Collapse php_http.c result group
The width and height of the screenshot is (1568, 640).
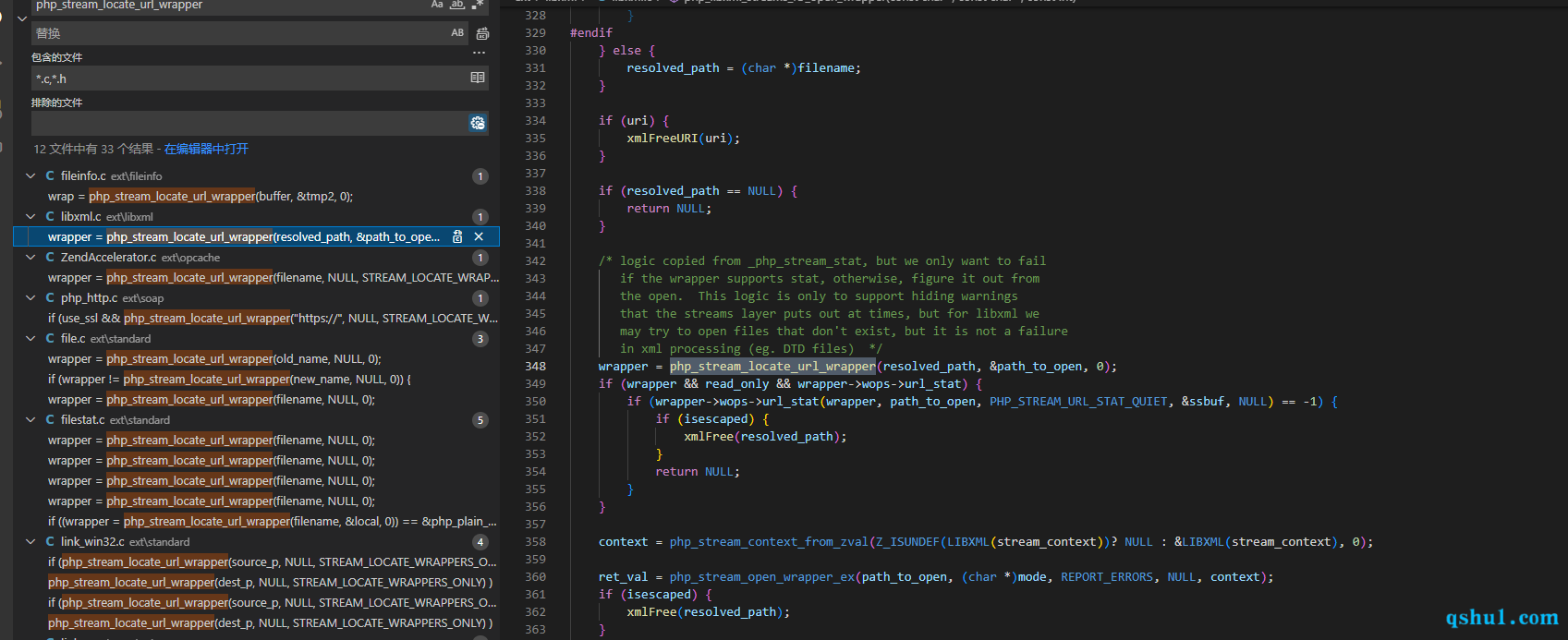[30, 297]
